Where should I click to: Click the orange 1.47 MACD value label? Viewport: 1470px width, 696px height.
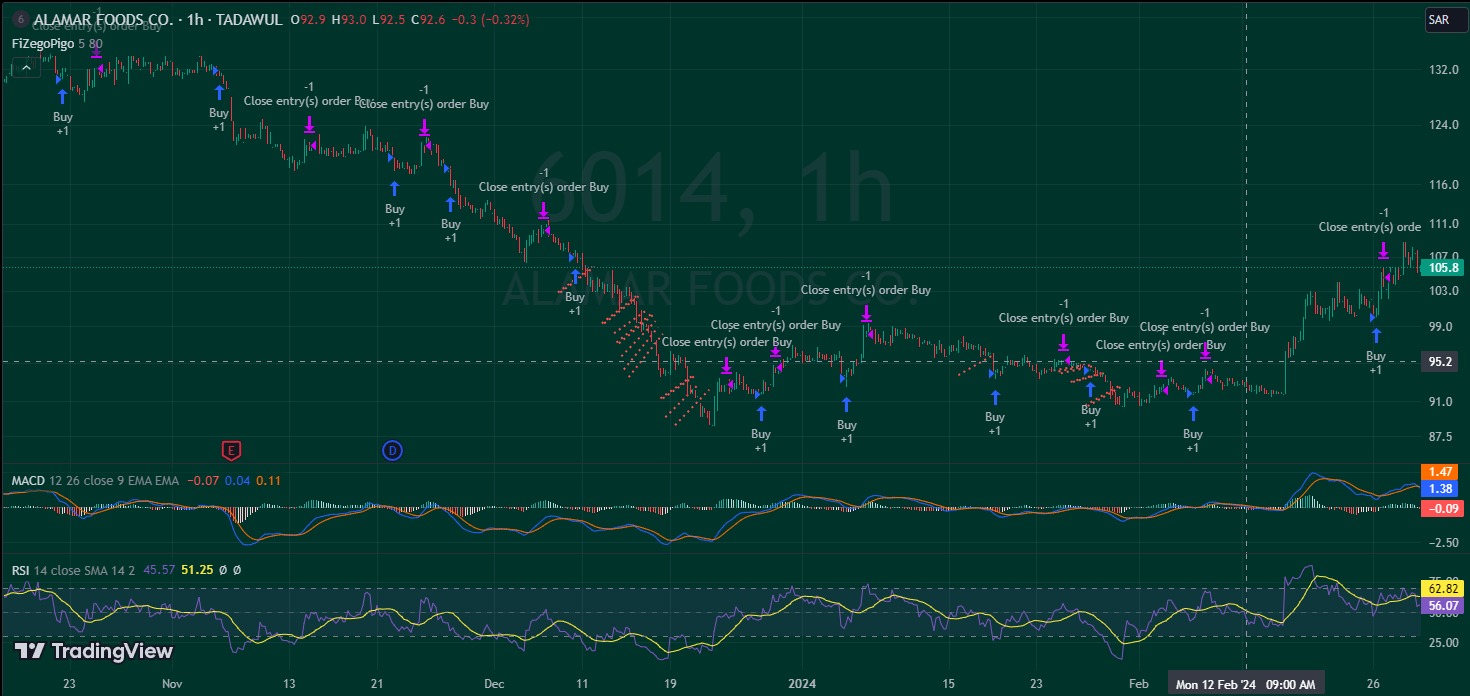coord(1441,472)
